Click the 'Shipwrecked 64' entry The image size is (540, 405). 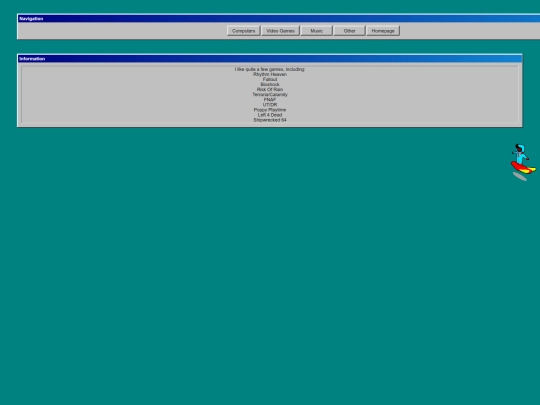click(270, 120)
